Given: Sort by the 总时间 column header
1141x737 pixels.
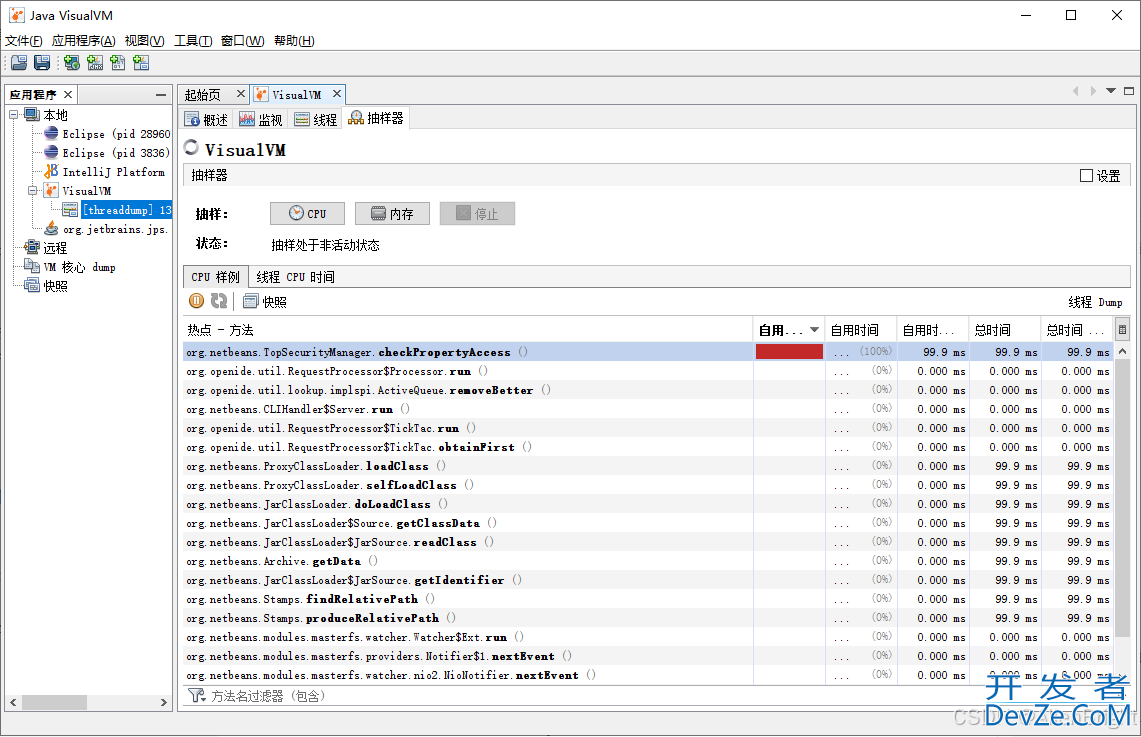Looking at the screenshot, I should [x=1004, y=330].
